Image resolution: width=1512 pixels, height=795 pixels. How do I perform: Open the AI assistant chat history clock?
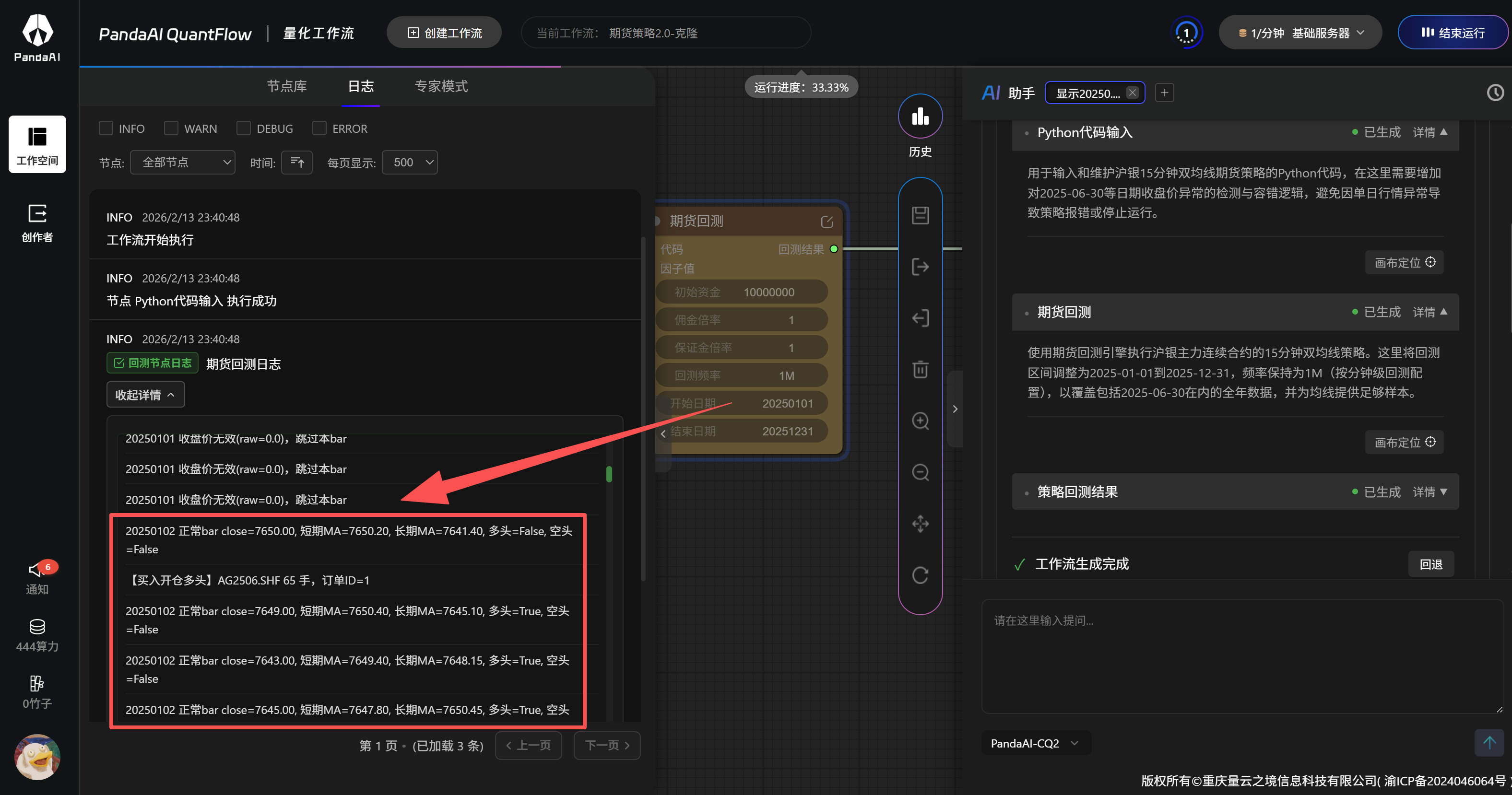(1495, 93)
